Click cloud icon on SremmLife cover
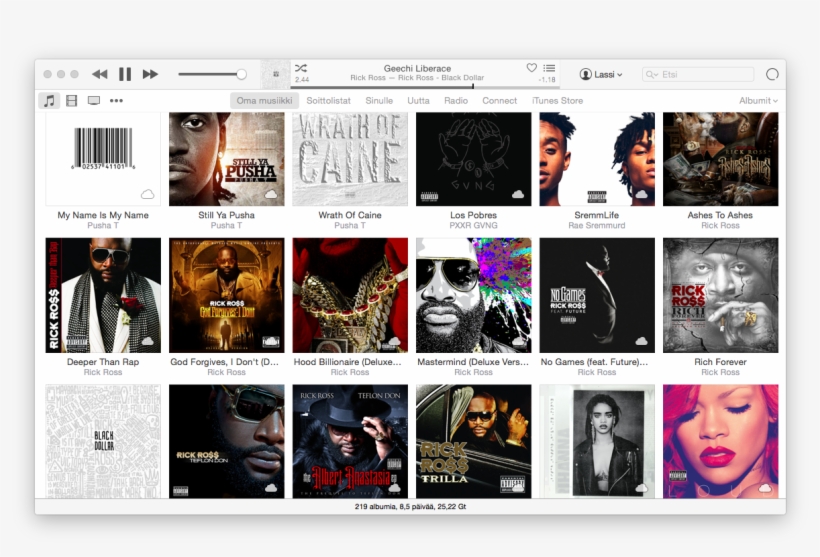 pyautogui.click(x=641, y=195)
